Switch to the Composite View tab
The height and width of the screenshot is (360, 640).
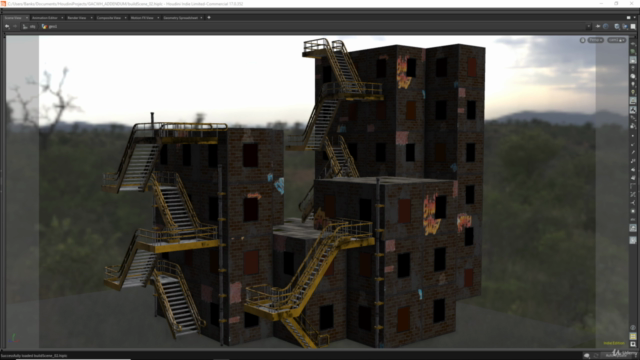click(x=109, y=18)
